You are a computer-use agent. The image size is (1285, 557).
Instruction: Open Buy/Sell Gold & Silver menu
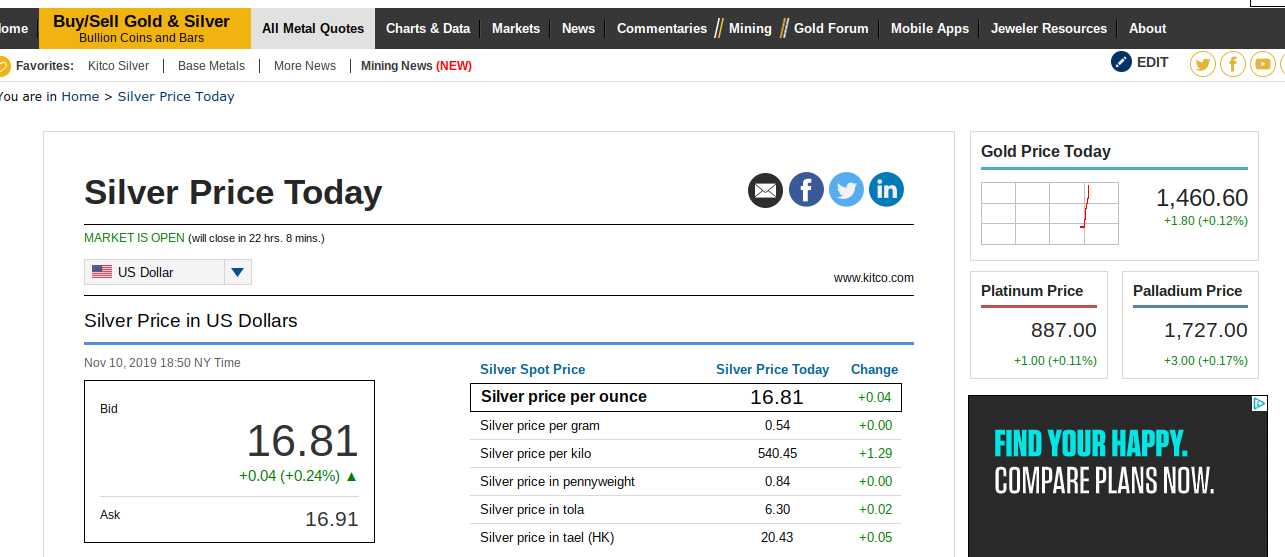[x=145, y=29]
